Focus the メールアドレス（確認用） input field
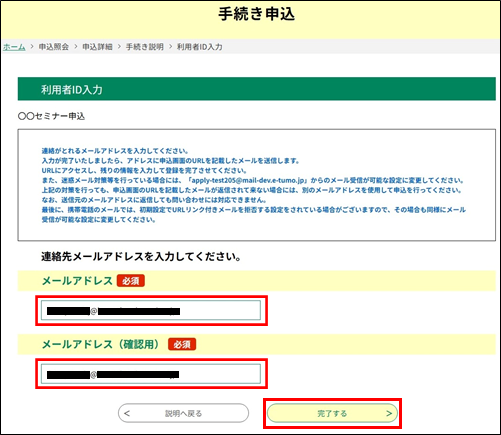Viewport: 501px width, 435px height. [151, 374]
